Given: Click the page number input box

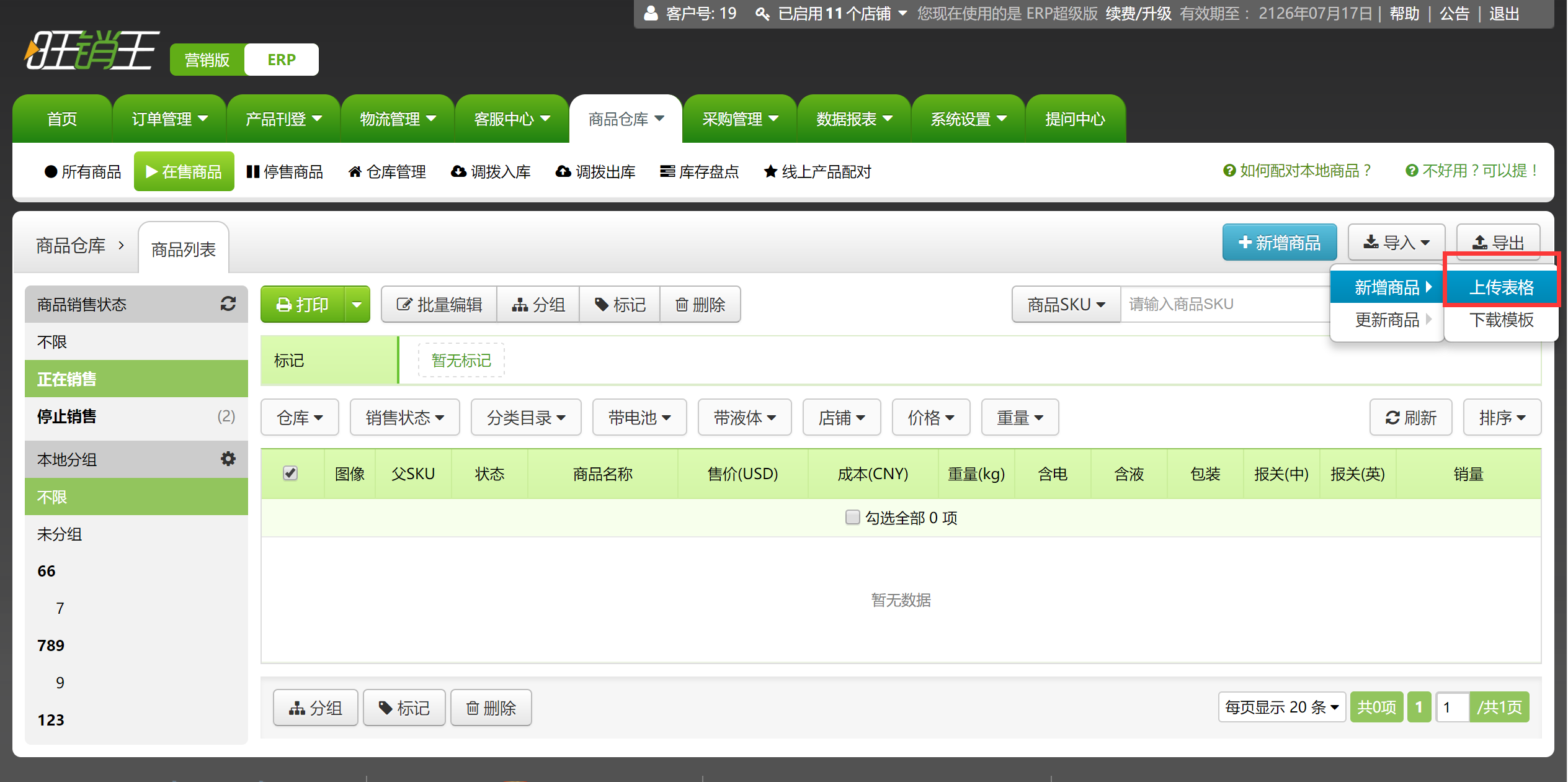Looking at the screenshot, I should 1452,707.
